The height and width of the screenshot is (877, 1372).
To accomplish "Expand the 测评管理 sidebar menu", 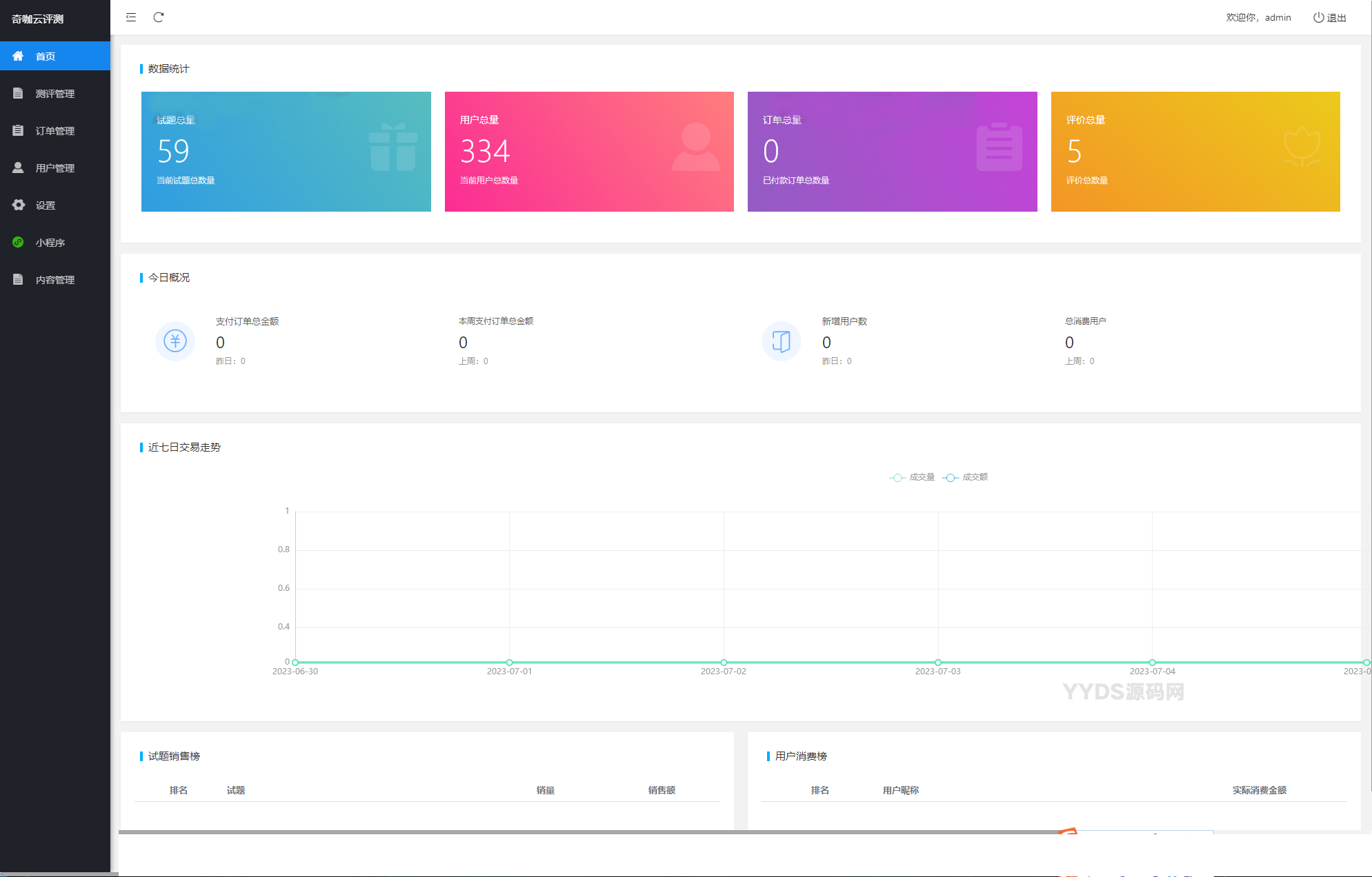I will click(55, 93).
